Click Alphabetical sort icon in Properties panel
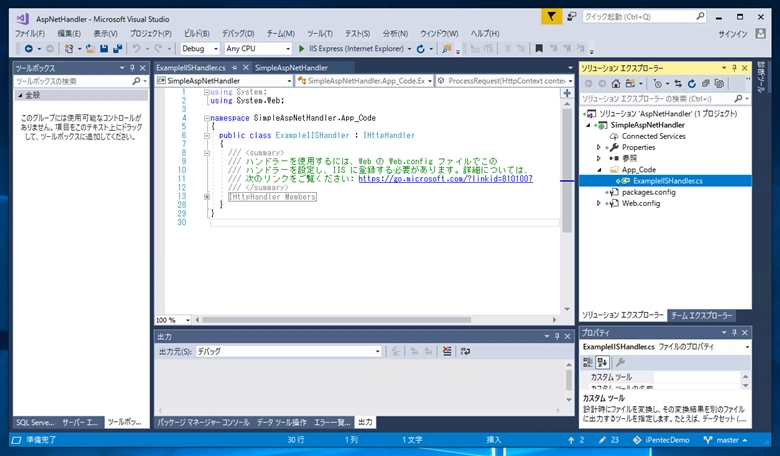Viewport: 780px width, 456px height. point(602,362)
